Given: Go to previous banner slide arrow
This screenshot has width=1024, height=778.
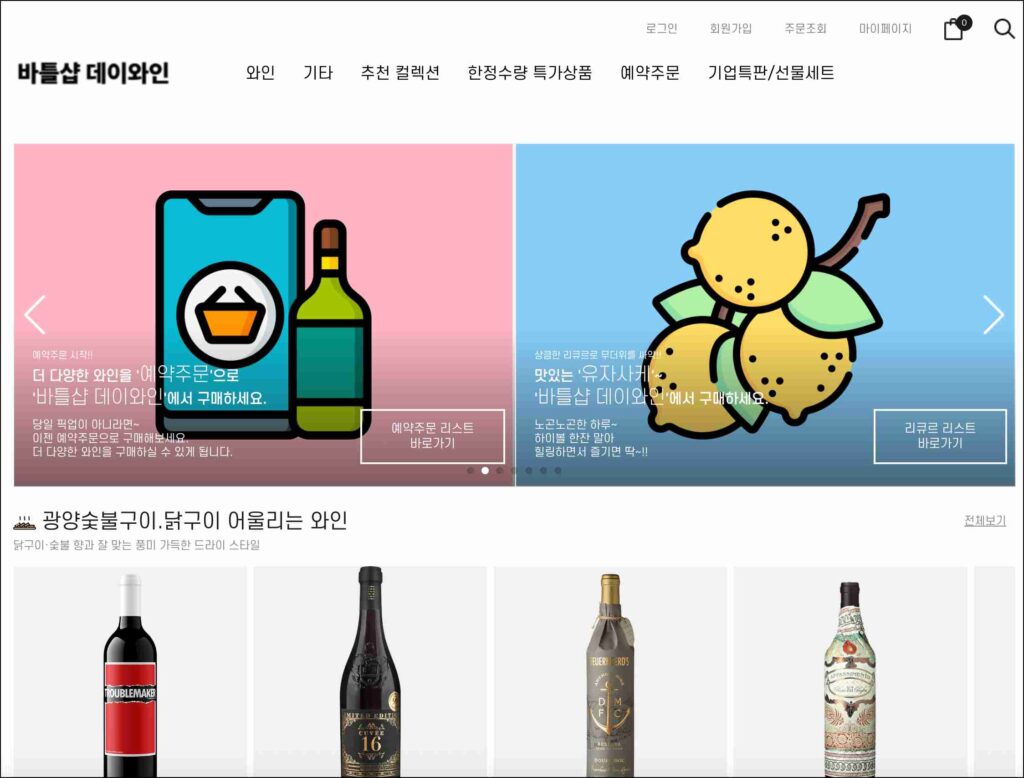Looking at the screenshot, I should (35, 314).
